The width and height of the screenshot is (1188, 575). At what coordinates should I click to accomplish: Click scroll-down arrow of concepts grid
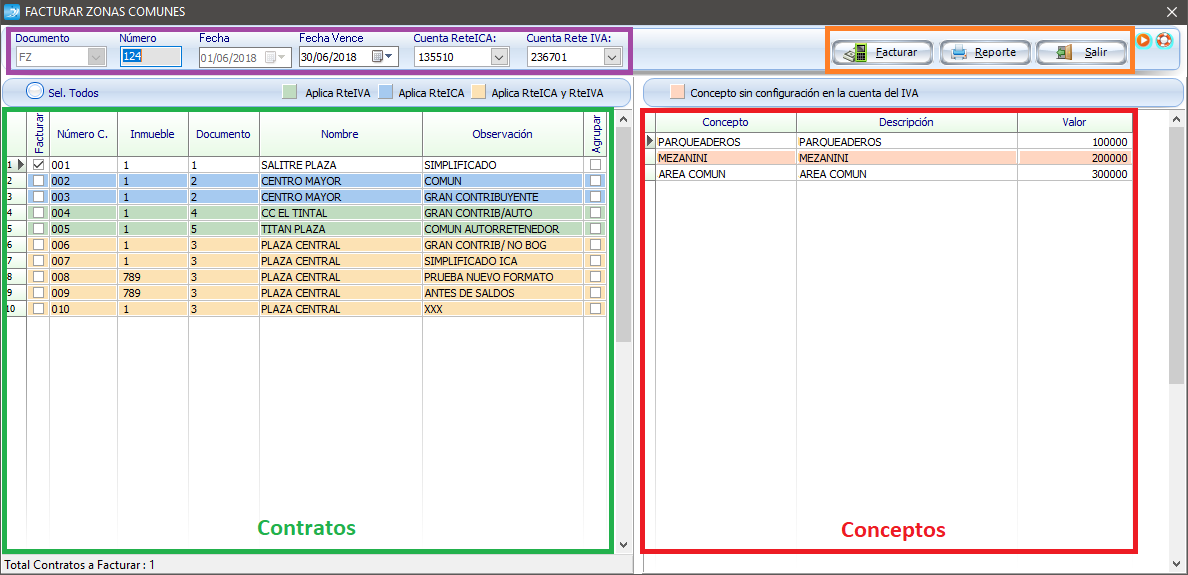click(x=1177, y=563)
